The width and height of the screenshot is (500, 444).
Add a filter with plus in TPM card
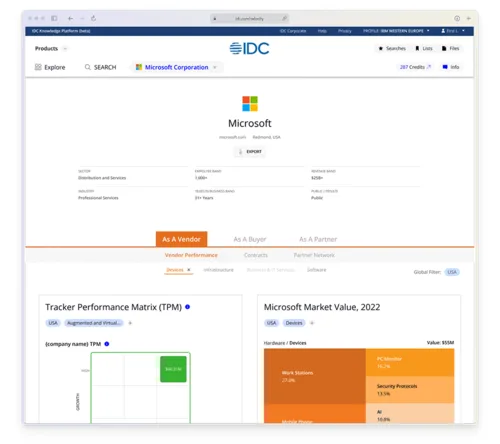130,323
